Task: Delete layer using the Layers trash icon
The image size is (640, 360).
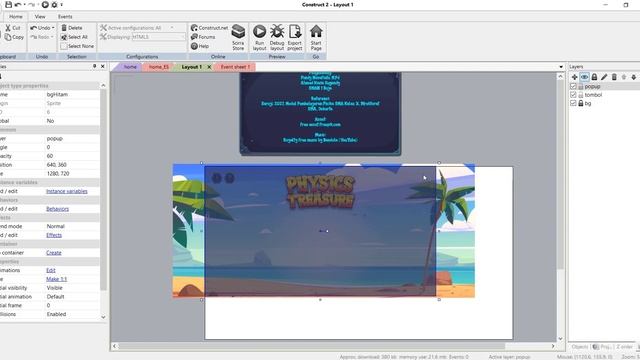Action: coord(614,77)
